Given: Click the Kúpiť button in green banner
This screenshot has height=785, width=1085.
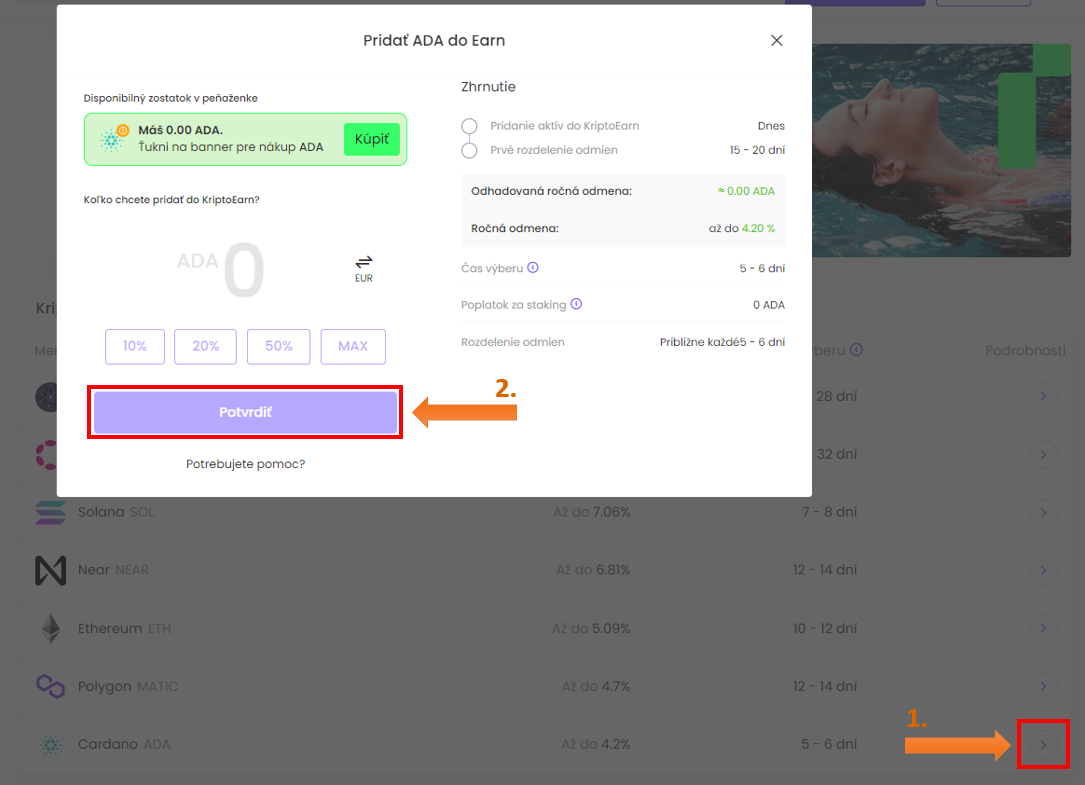Looking at the screenshot, I should 371,138.
